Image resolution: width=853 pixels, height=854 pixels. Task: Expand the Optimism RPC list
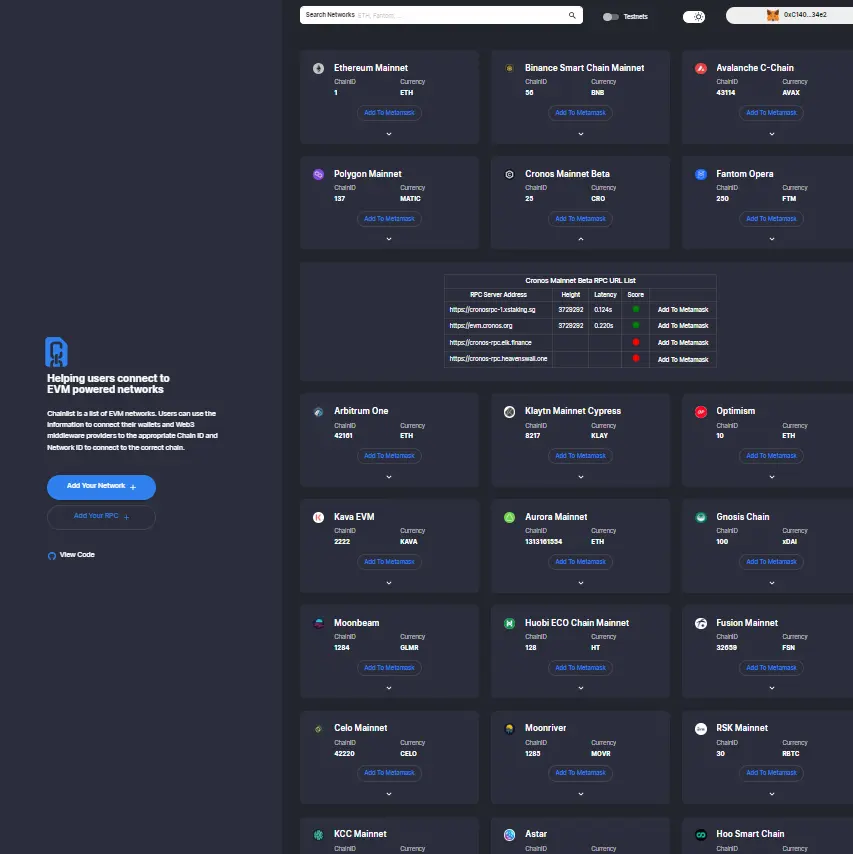[x=772, y=477]
